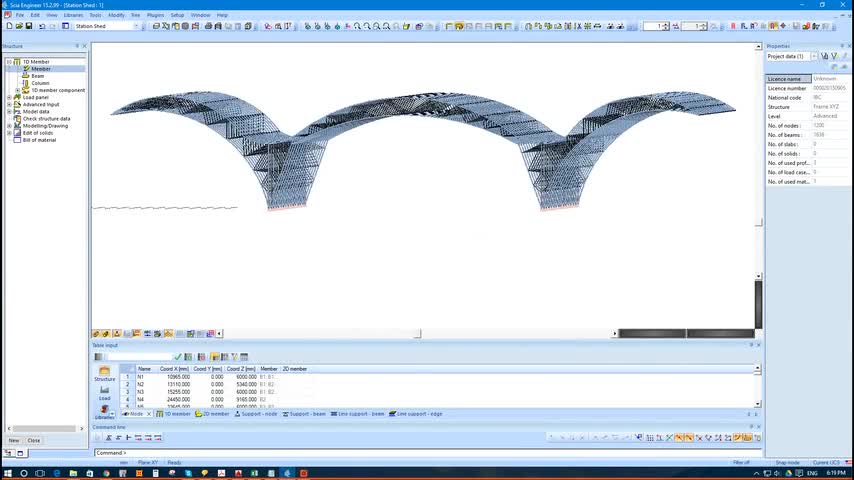The image size is (854, 480).
Task: Expand the Edit of solids node
Action: [9, 133]
